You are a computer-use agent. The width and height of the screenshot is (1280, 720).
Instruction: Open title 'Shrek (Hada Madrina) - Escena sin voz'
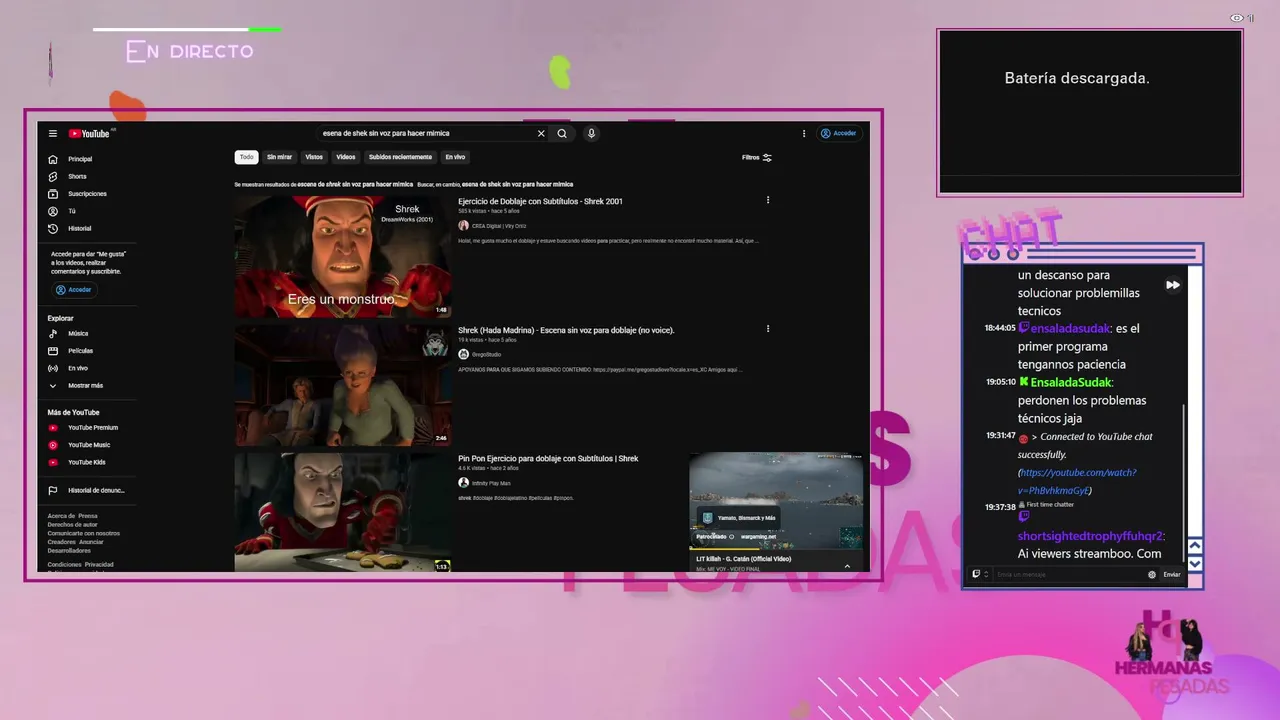pyautogui.click(x=566, y=330)
